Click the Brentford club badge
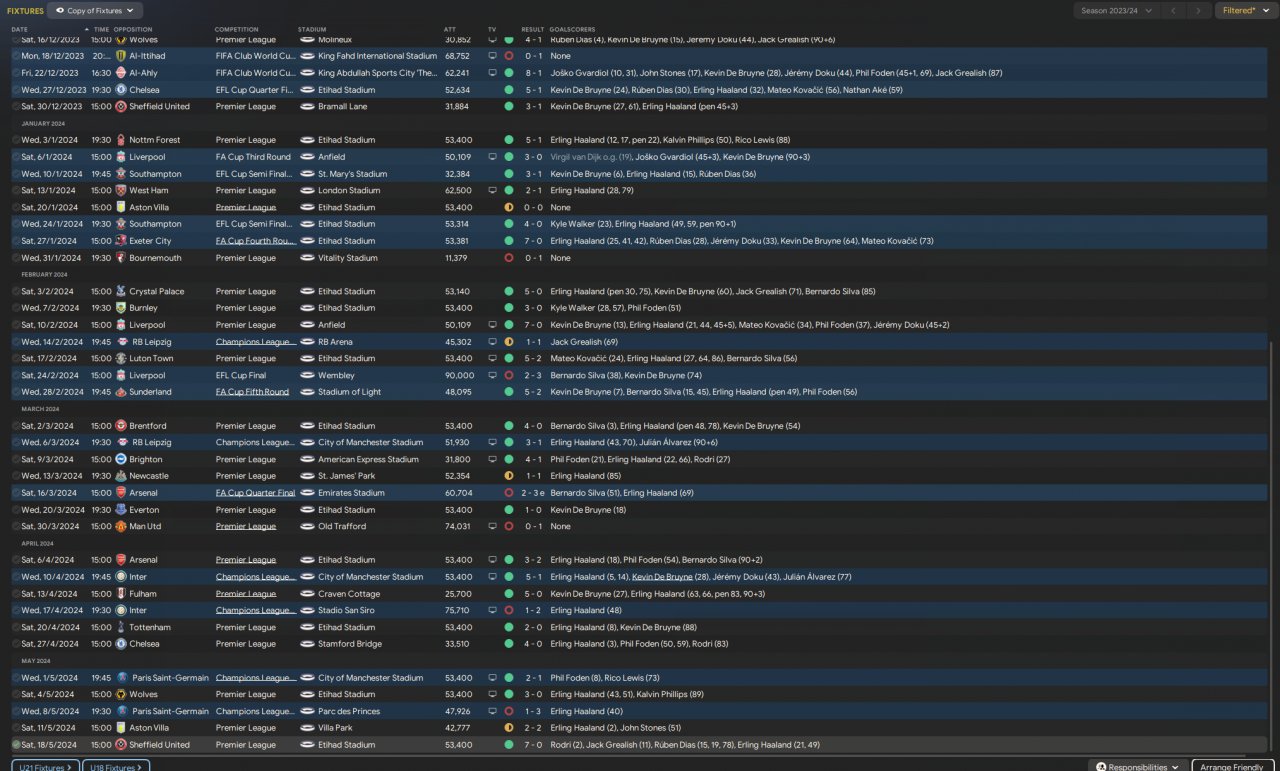Viewport: 1280px width, 771px height. coord(121,426)
